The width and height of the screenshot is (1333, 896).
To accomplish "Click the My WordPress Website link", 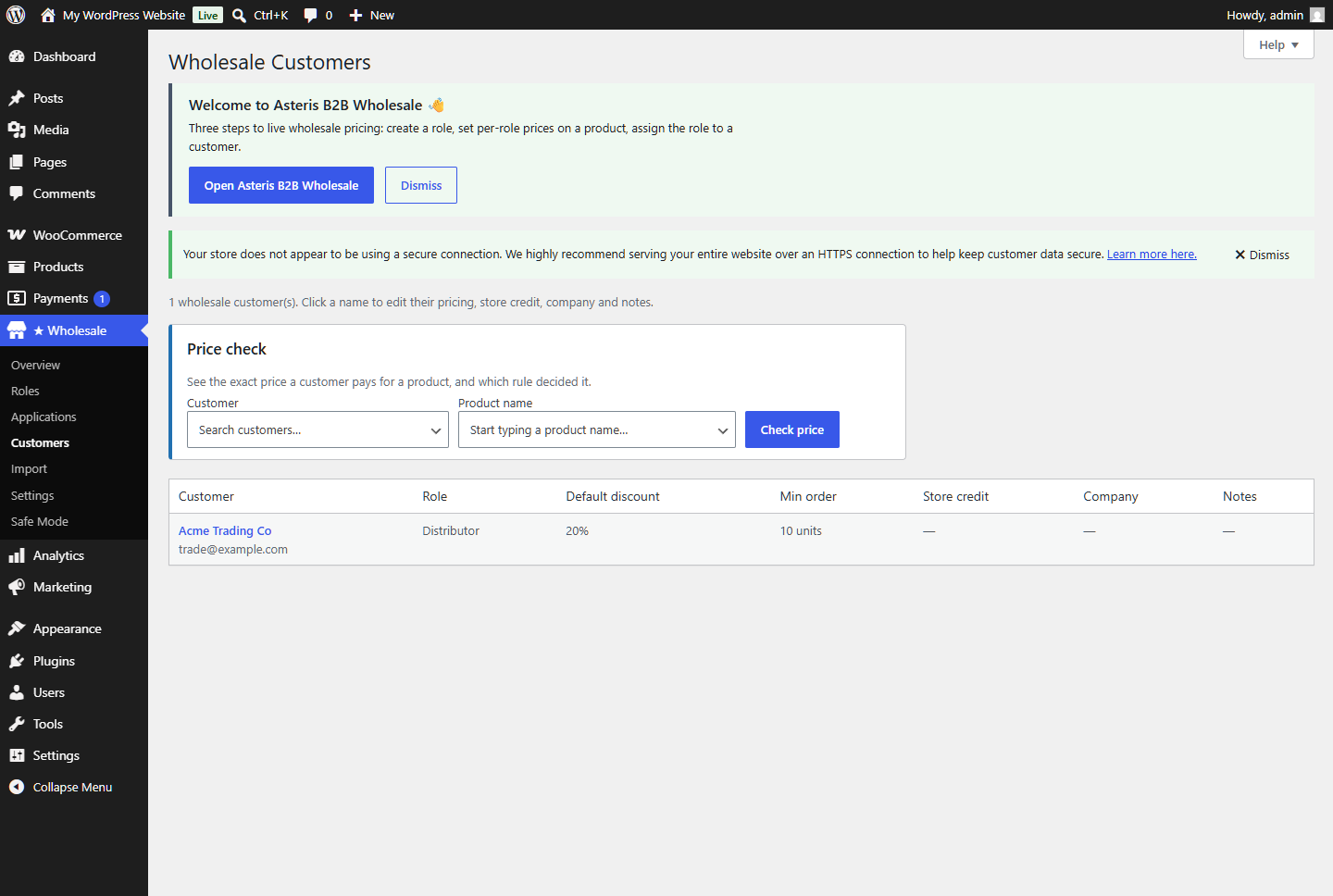I will pyautogui.click(x=124, y=15).
